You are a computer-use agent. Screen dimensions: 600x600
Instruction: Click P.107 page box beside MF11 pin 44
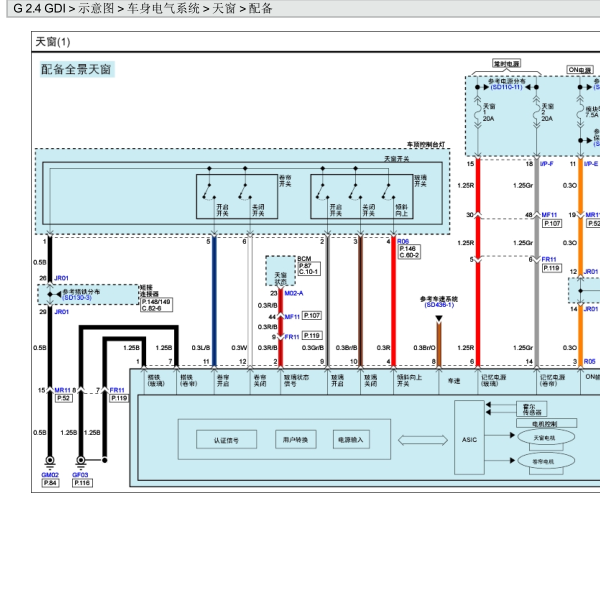(312, 316)
